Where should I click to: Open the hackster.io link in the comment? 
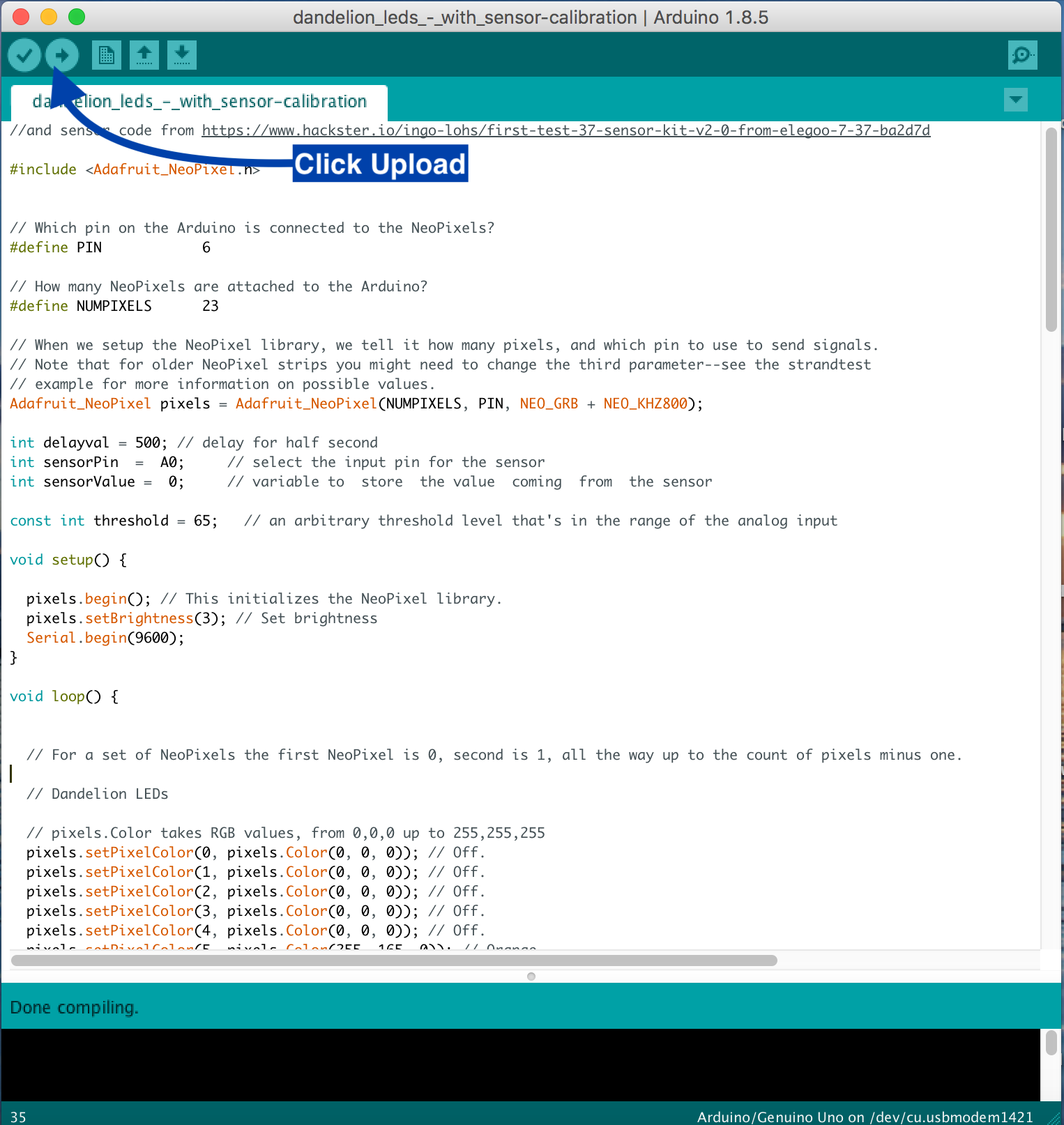point(565,130)
